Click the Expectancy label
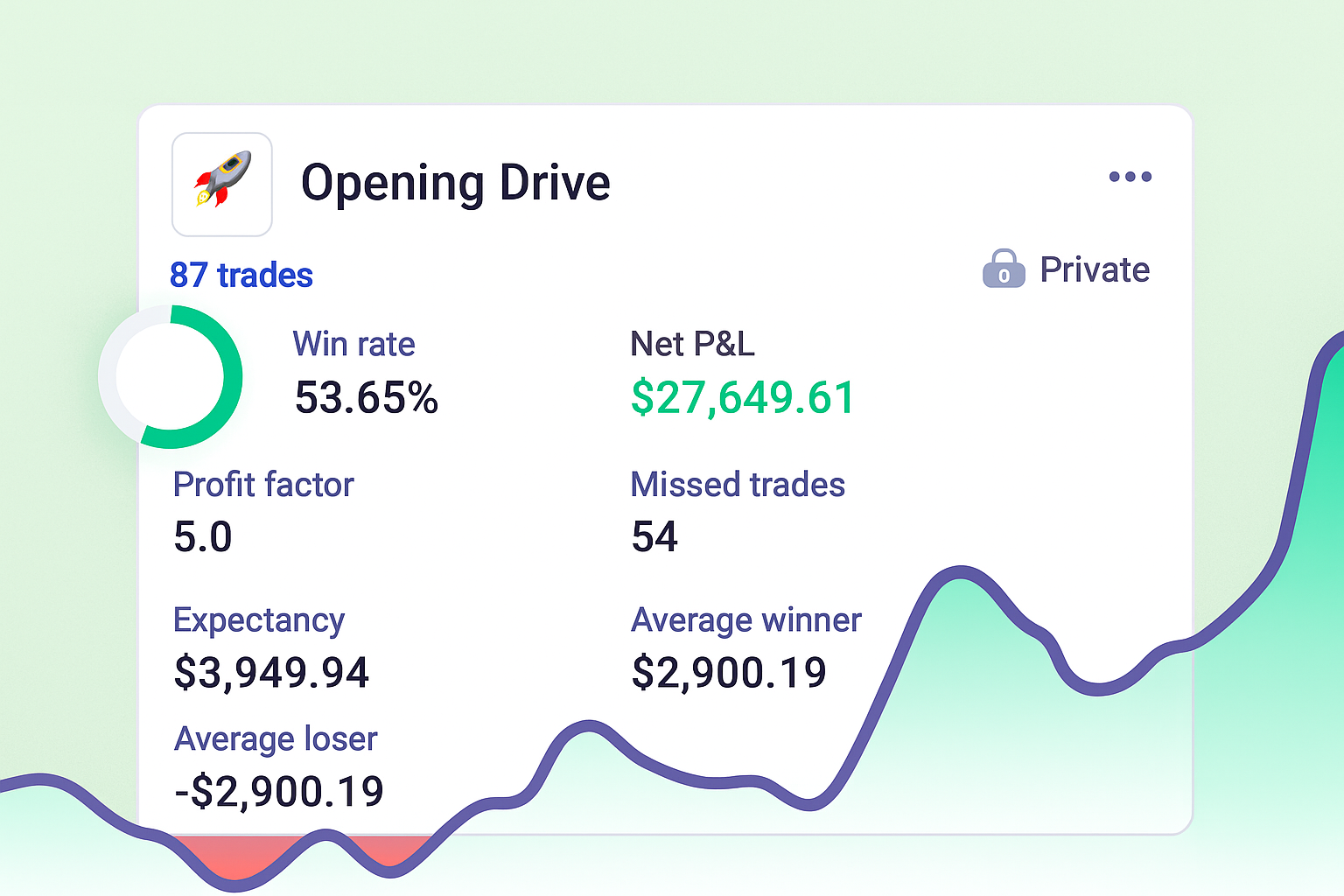The height and width of the screenshot is (896, 1344). [259, 620]
